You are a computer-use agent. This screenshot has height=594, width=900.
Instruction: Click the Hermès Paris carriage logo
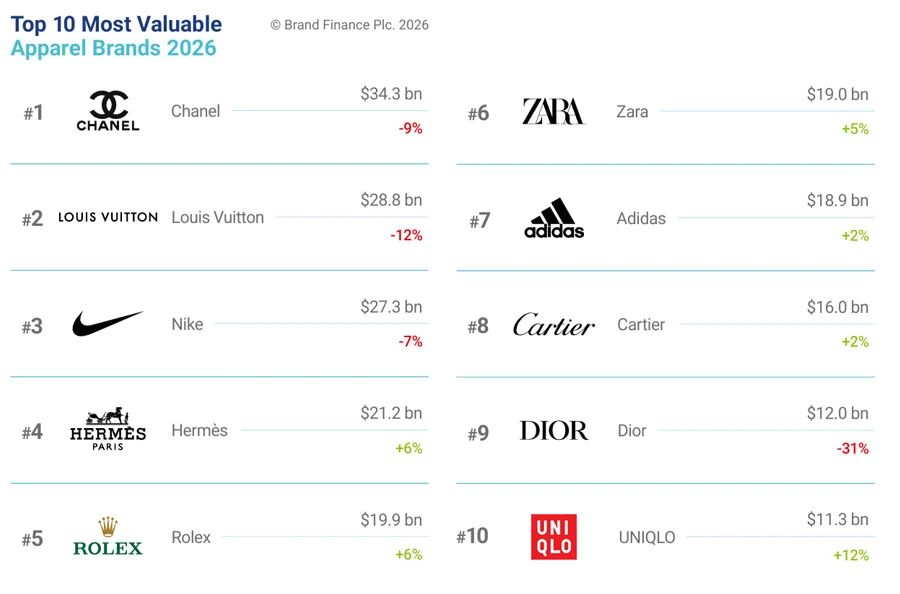pos(108,429)
